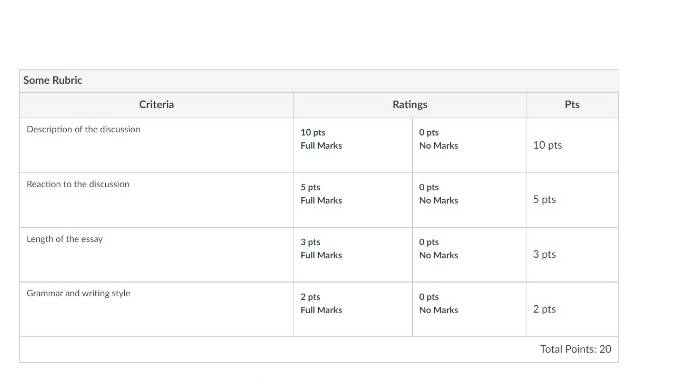Open the Description of the discussion criterion
This screenshot has width=679, height=380.
tap(83, 129)
